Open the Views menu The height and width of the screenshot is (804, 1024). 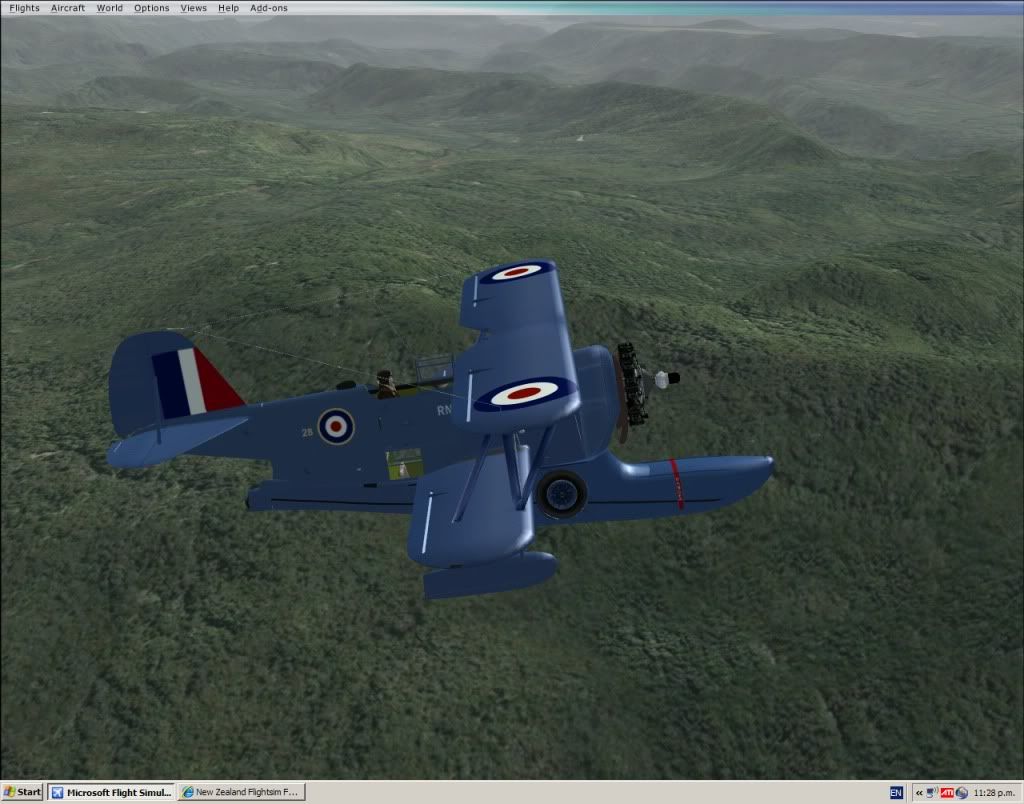194,8
